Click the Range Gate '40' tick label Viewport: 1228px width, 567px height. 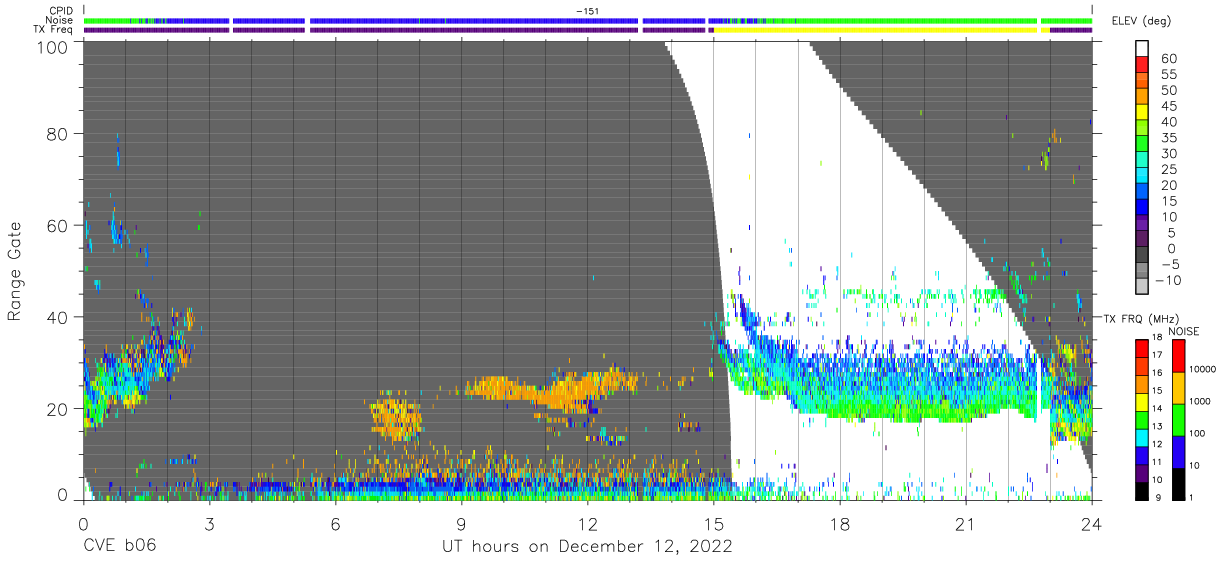[57, 316]
